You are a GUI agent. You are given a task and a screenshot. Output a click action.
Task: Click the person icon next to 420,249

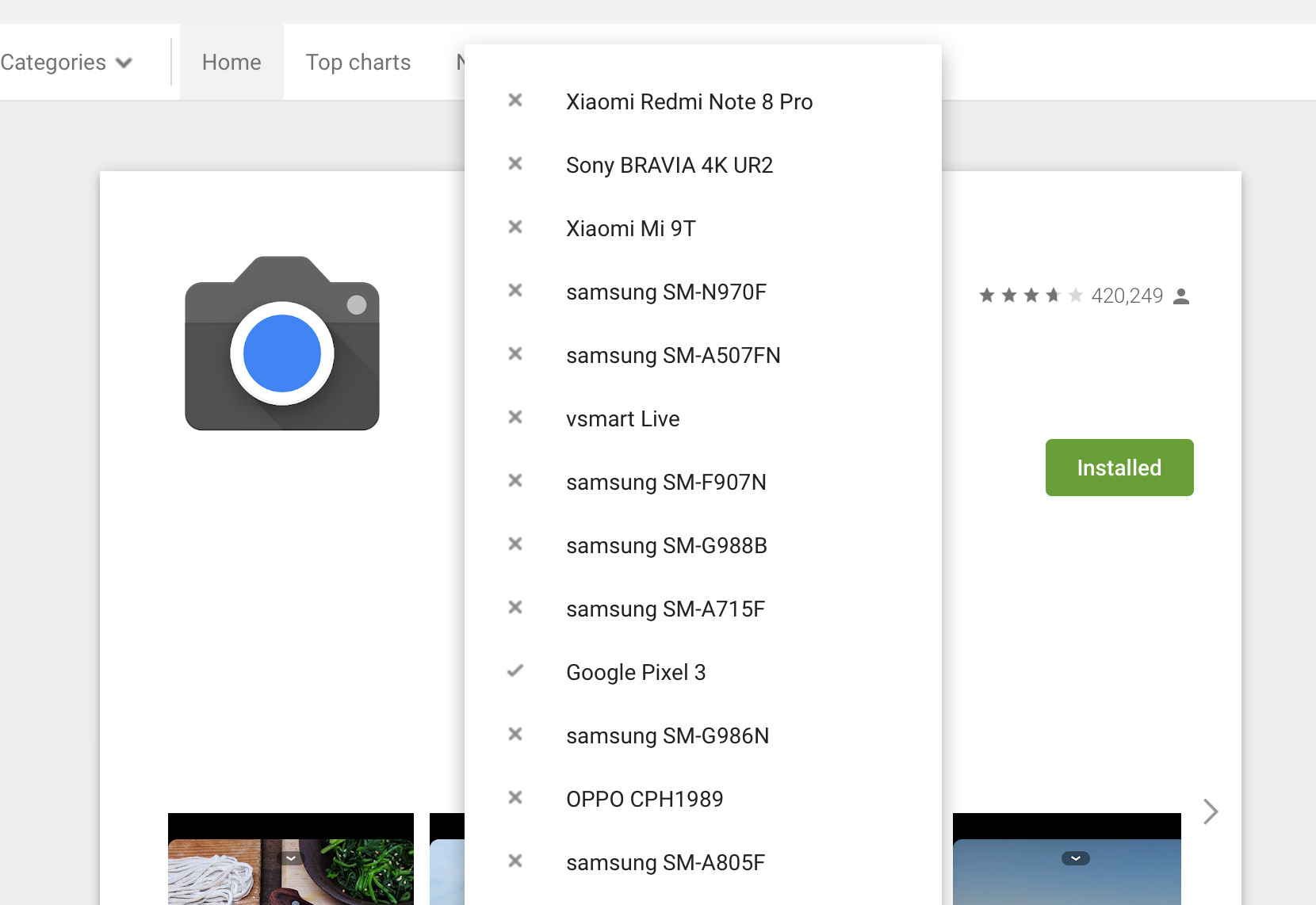click(1181, 296)
